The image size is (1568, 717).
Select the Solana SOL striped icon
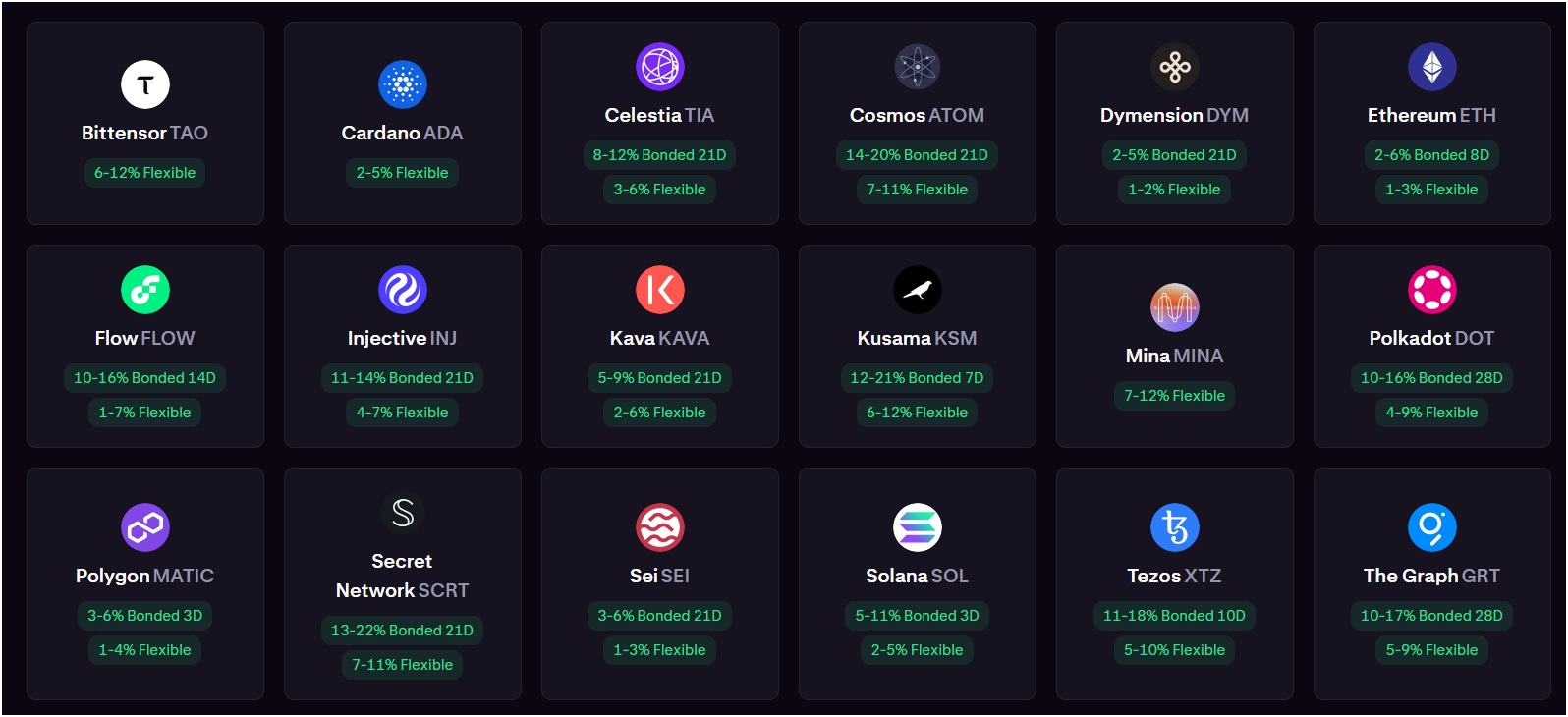tap(918, 527)
